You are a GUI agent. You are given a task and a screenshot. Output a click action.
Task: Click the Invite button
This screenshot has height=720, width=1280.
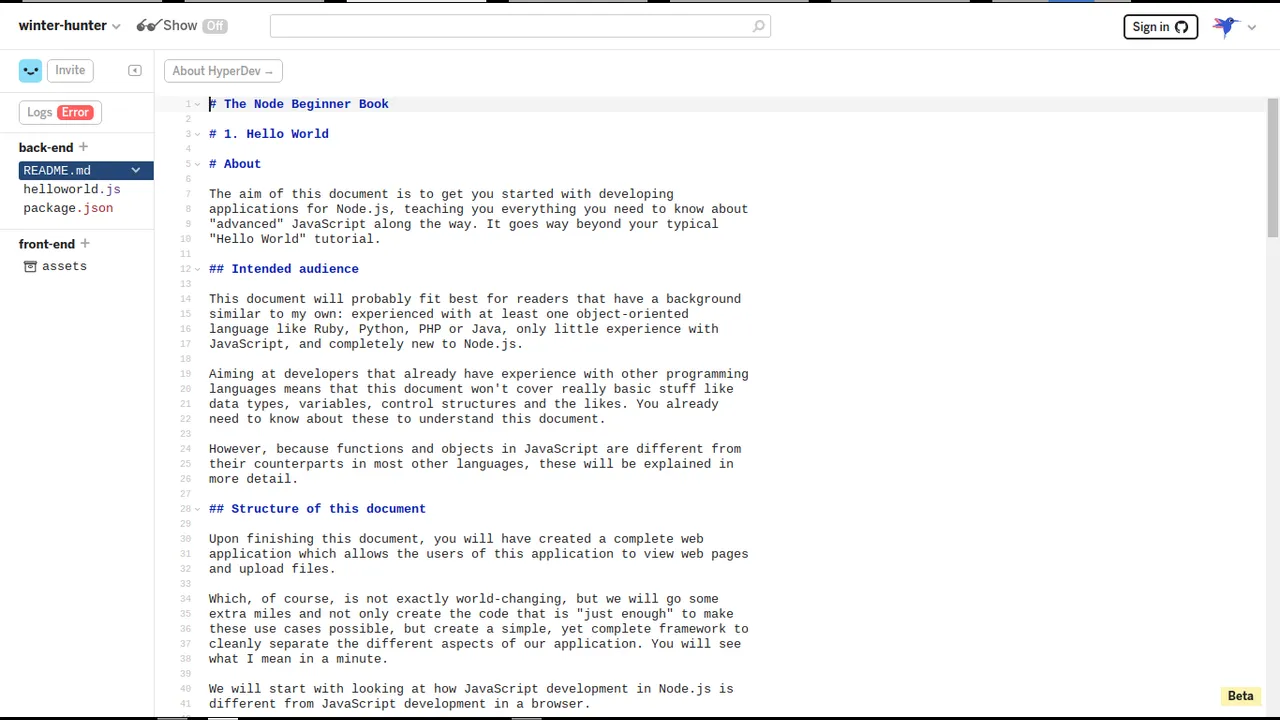[70, 70]
